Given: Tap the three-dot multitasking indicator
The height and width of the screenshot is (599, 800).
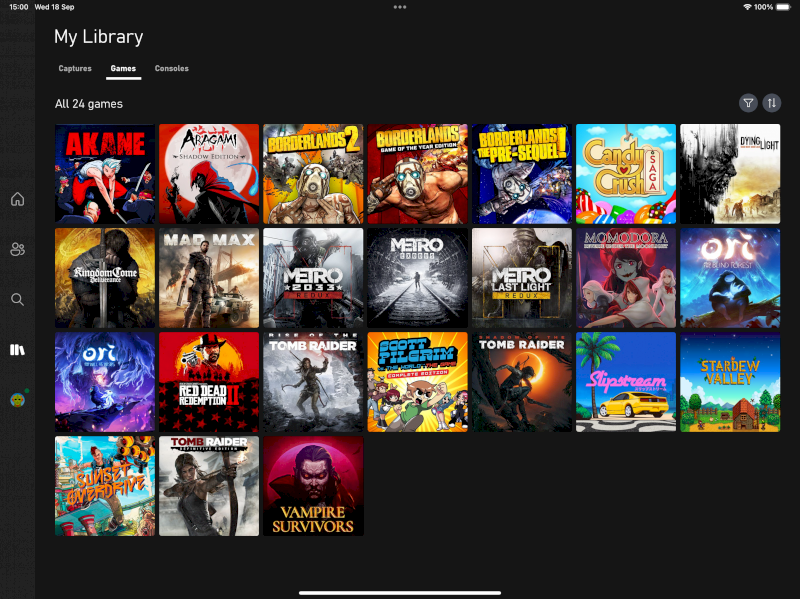Looking at the screenshot, I should (400, 7).
